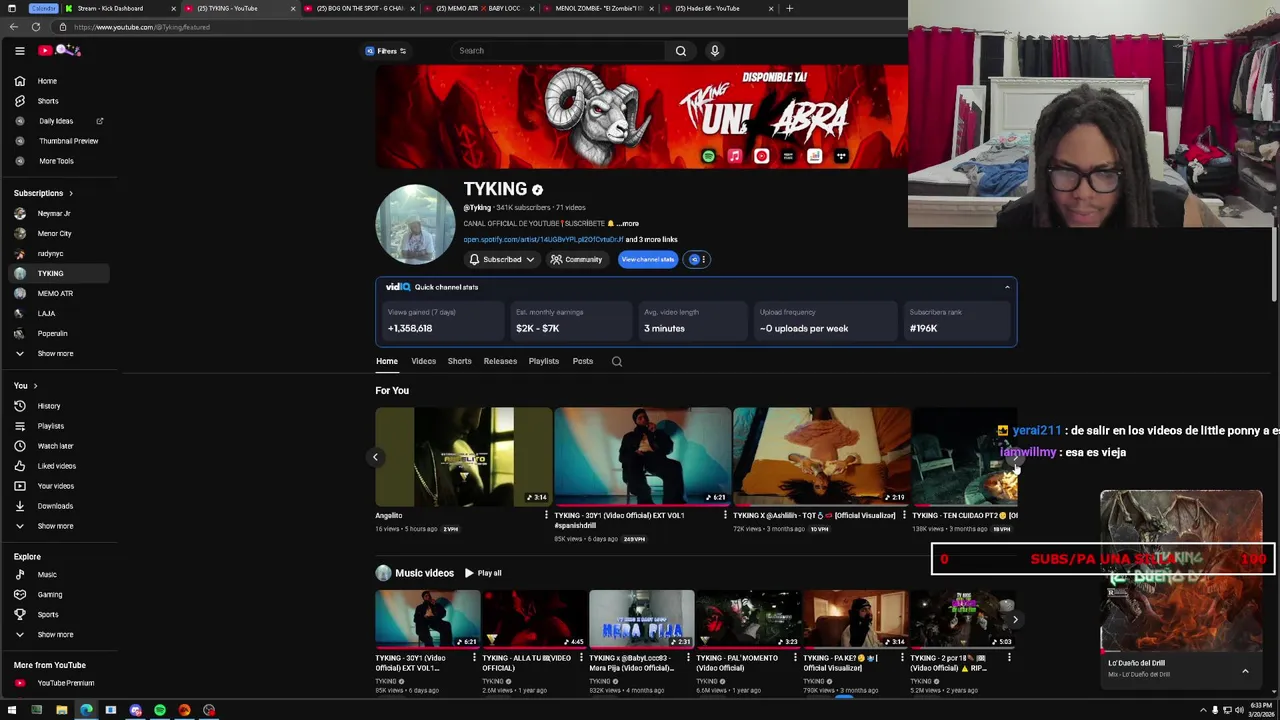Click View channel stats button
This screenshot has width=1280, height=720.
click(x=647, y=260)
